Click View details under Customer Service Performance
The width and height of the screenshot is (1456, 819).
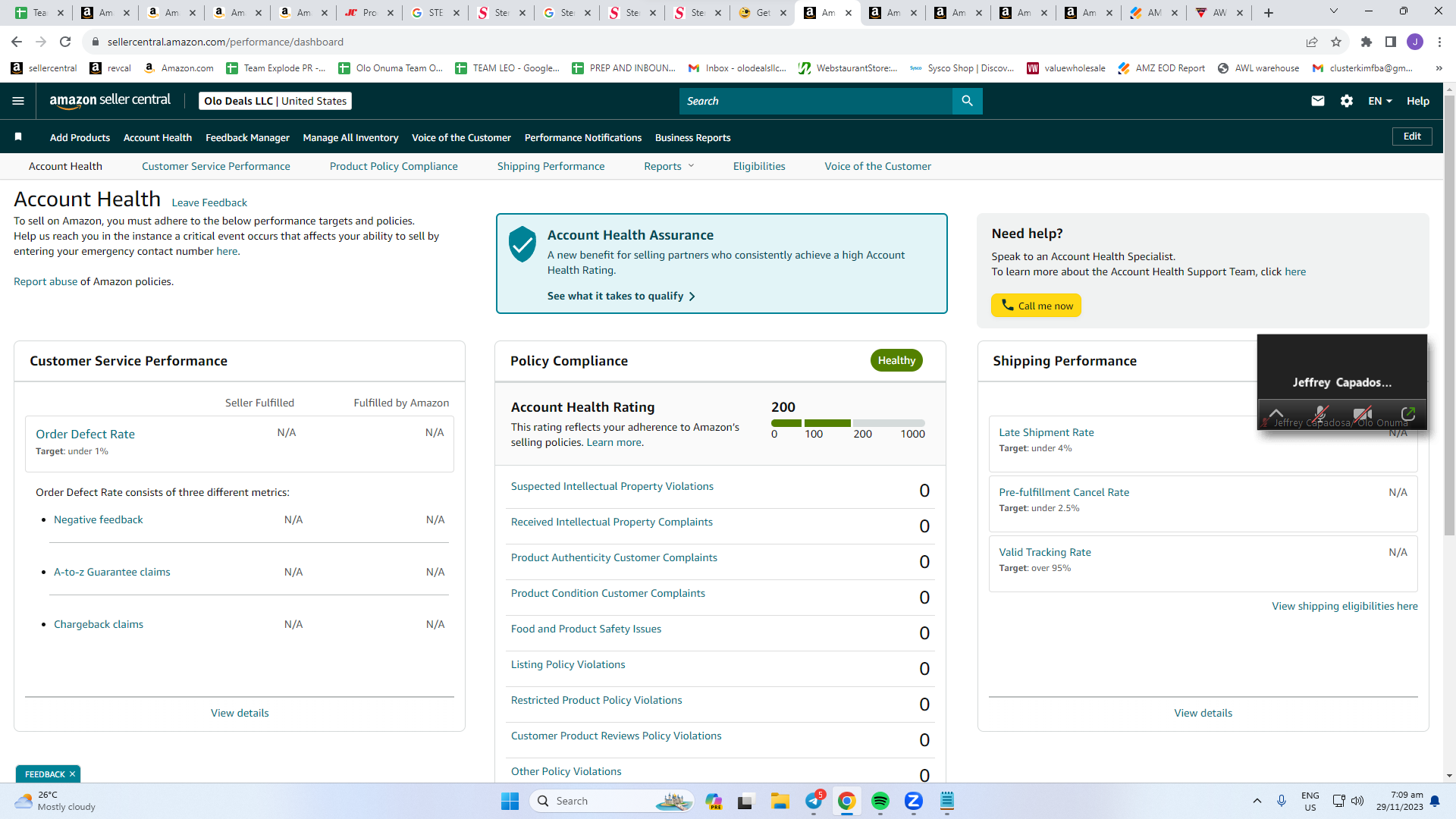[240, 713]
